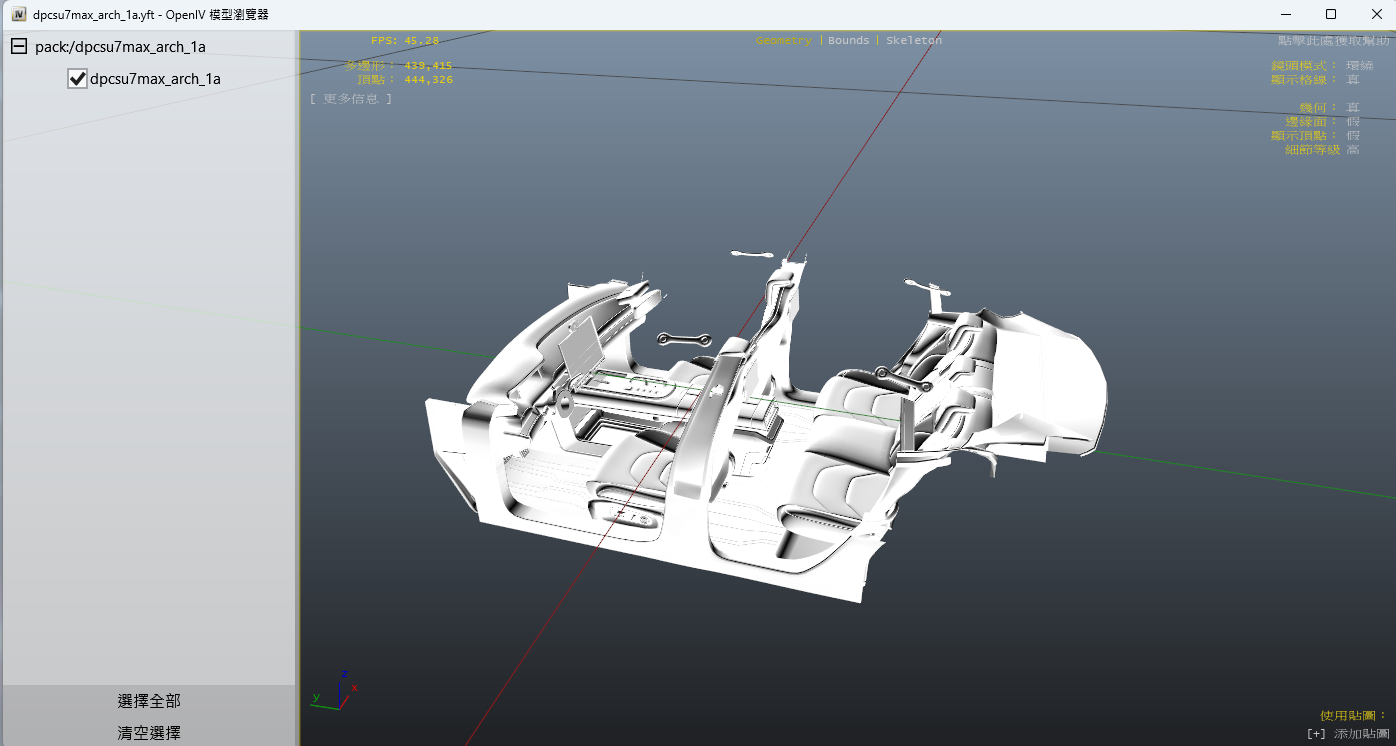The image size is (1396, 746).
Task: Toggle the 顯示頂點 vertices setting
Action: pyautogui.click(x=1352, y=136)
